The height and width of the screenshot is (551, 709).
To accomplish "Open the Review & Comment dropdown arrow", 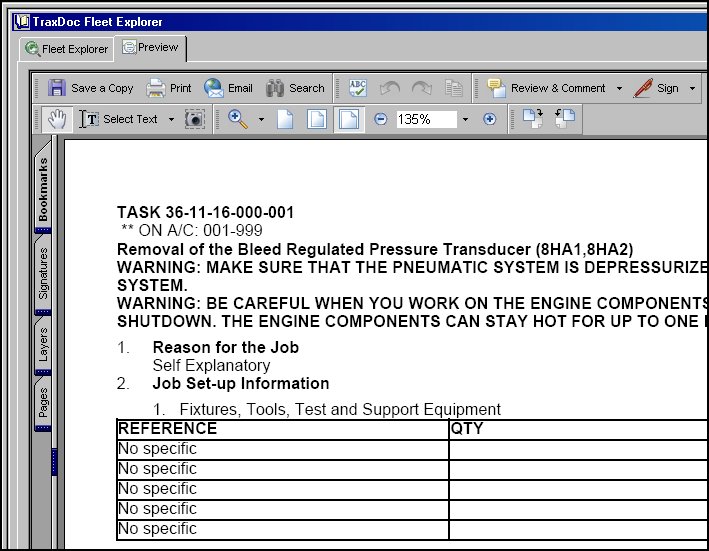I will (619, 88).
